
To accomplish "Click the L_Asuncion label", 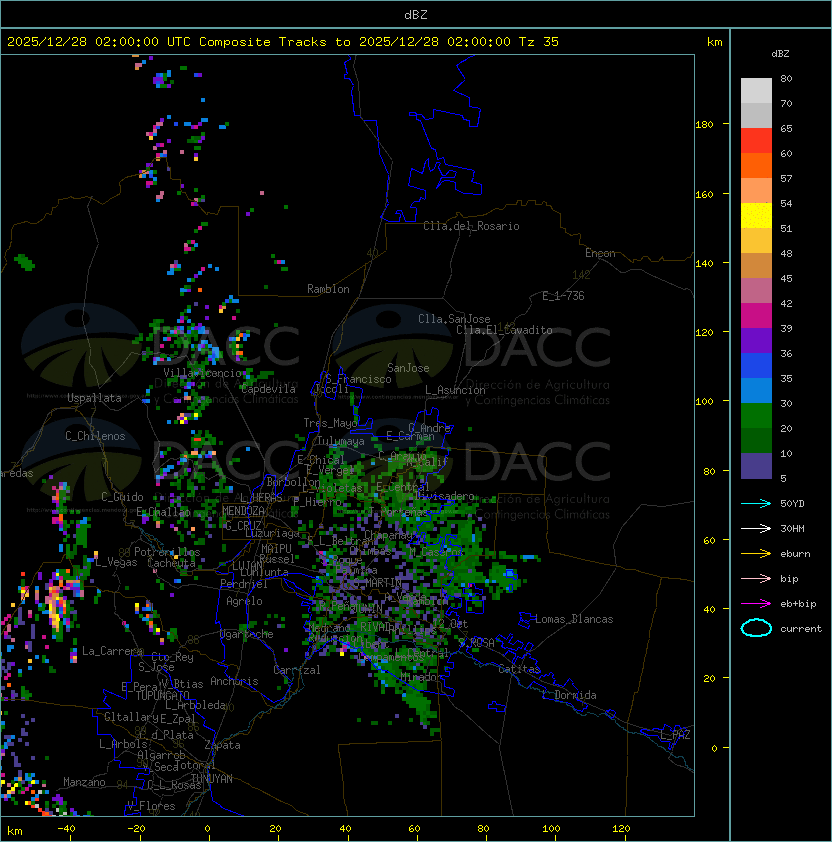I will (x=455, y=390).
